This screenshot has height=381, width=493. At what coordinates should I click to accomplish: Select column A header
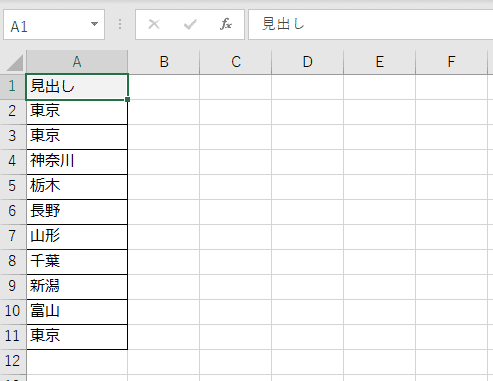coord(77,62)
